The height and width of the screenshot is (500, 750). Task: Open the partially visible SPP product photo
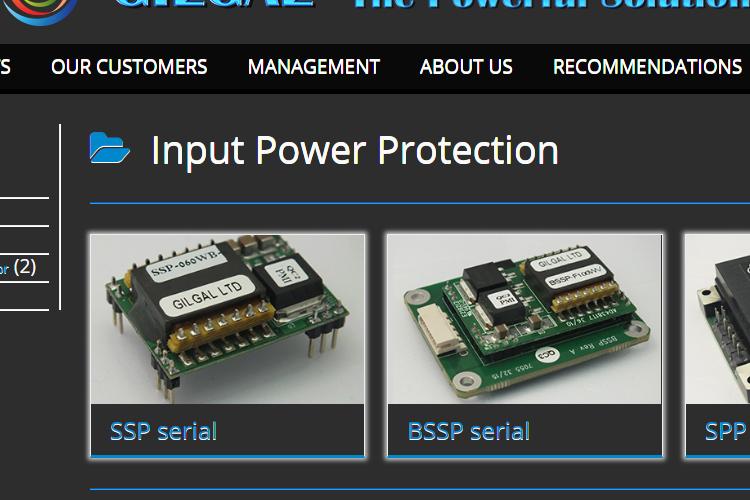717,319
